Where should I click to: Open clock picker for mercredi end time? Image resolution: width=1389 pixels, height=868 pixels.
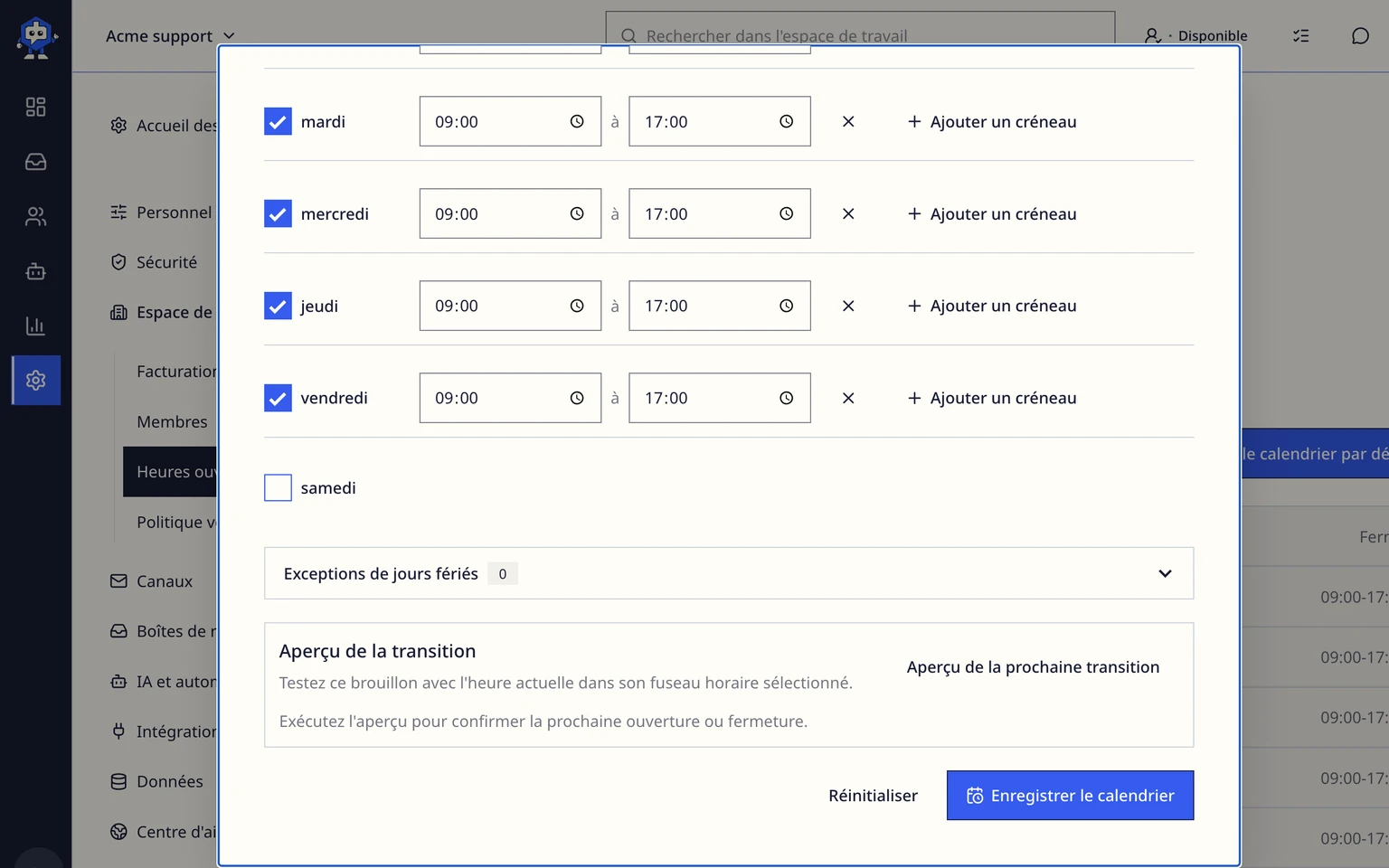coord(787,213)
